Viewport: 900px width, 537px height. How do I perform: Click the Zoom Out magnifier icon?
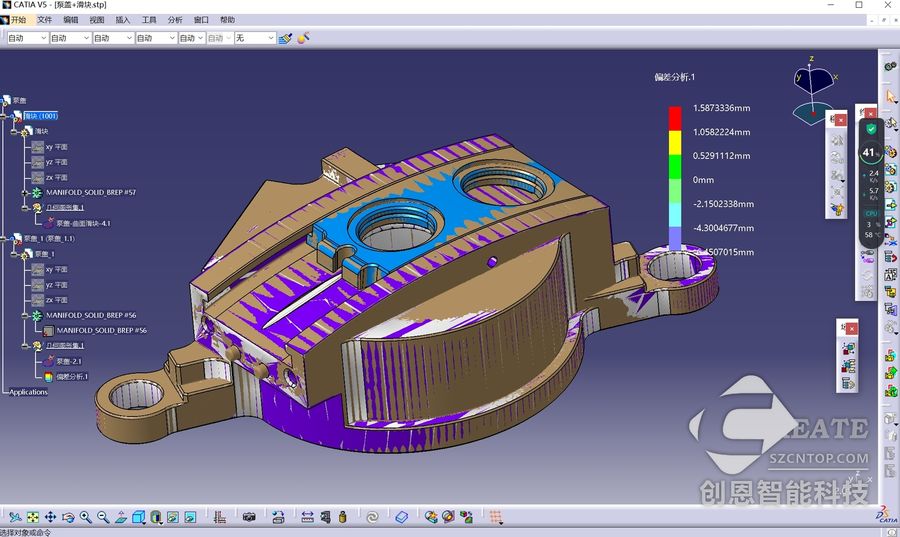coord(103,517)
